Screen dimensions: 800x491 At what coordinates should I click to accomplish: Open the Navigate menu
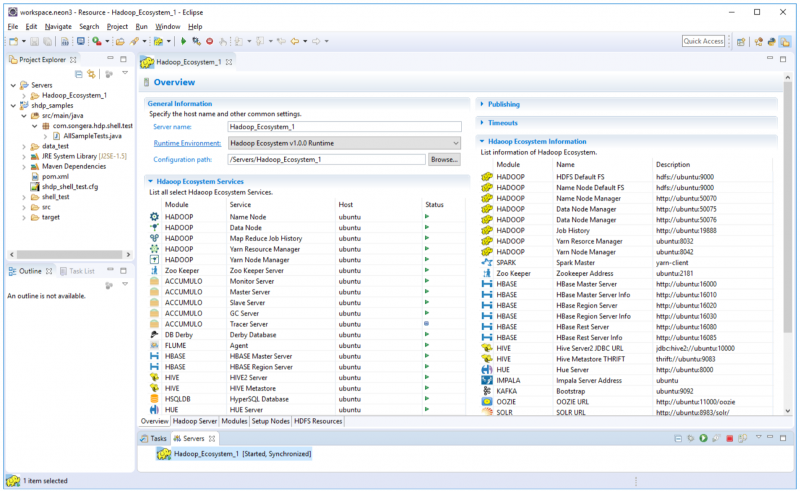pyautogui.click(x=58, y=26)
